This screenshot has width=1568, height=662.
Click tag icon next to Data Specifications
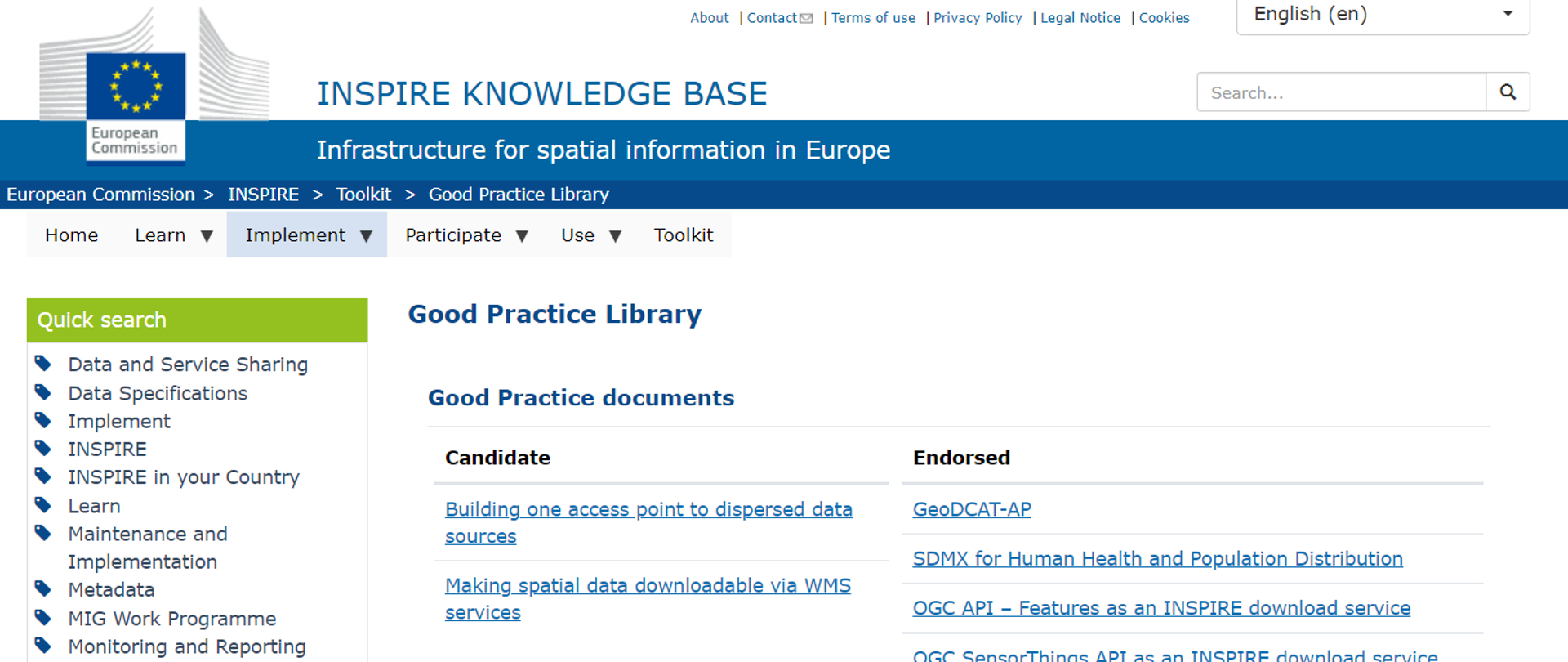click(x=43, y=392)
